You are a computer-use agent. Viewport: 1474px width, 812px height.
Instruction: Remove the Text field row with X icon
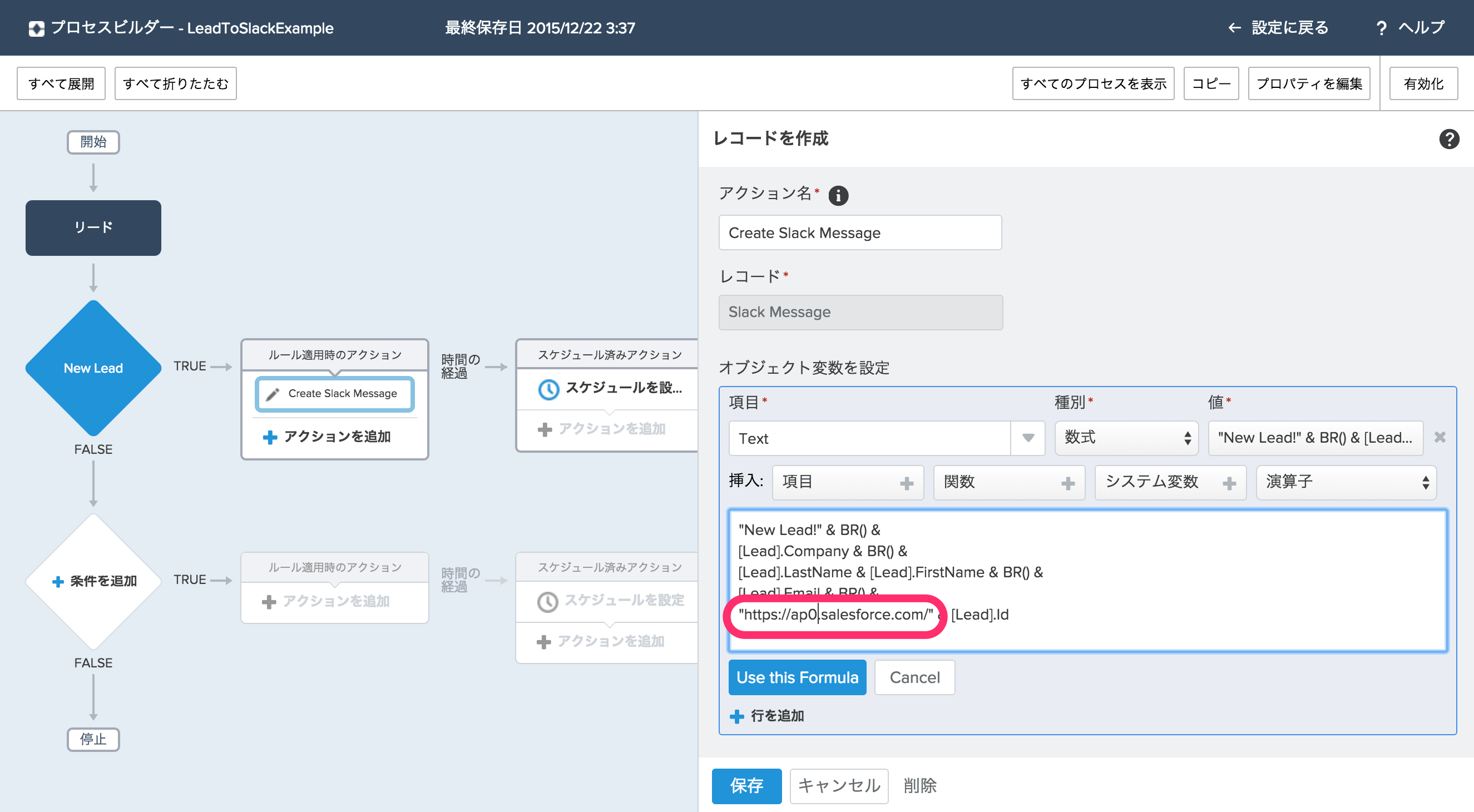tap(1440, 437)
